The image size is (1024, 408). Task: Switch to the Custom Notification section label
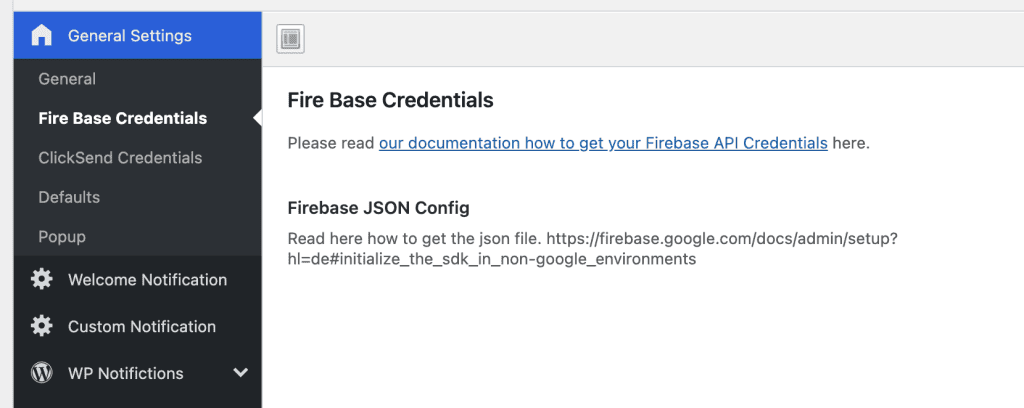pyautogui.click(x=142, y=326)
